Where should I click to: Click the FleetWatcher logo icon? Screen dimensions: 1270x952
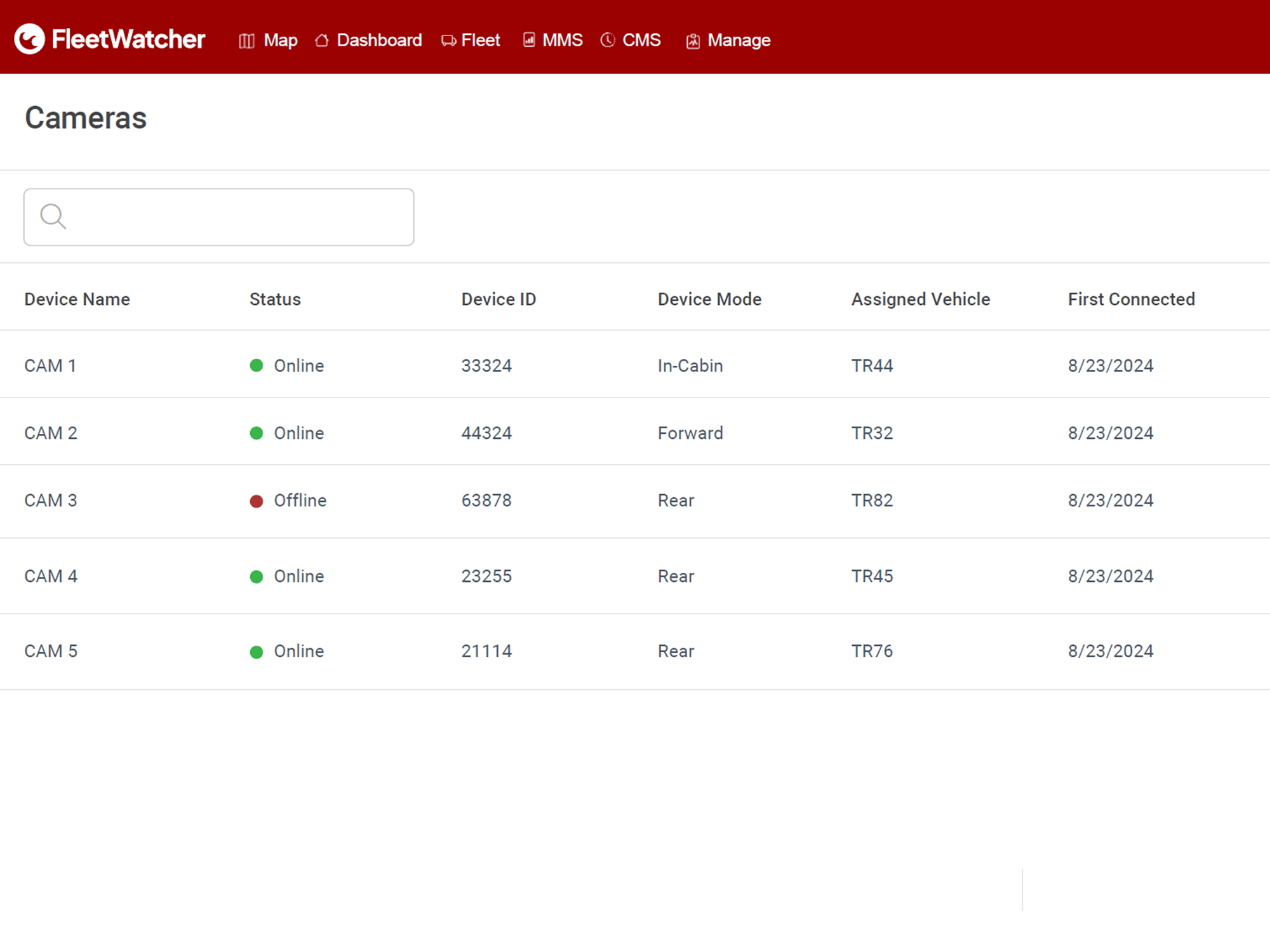coord(30,39)
